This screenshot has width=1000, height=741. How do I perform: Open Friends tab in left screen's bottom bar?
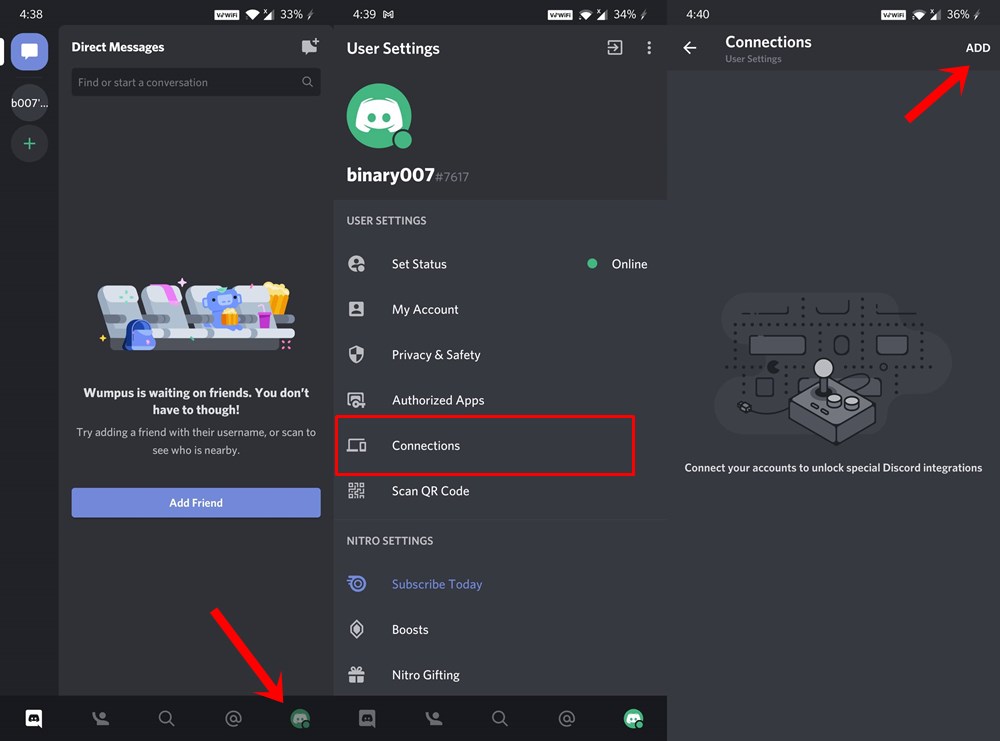(100, 719)
